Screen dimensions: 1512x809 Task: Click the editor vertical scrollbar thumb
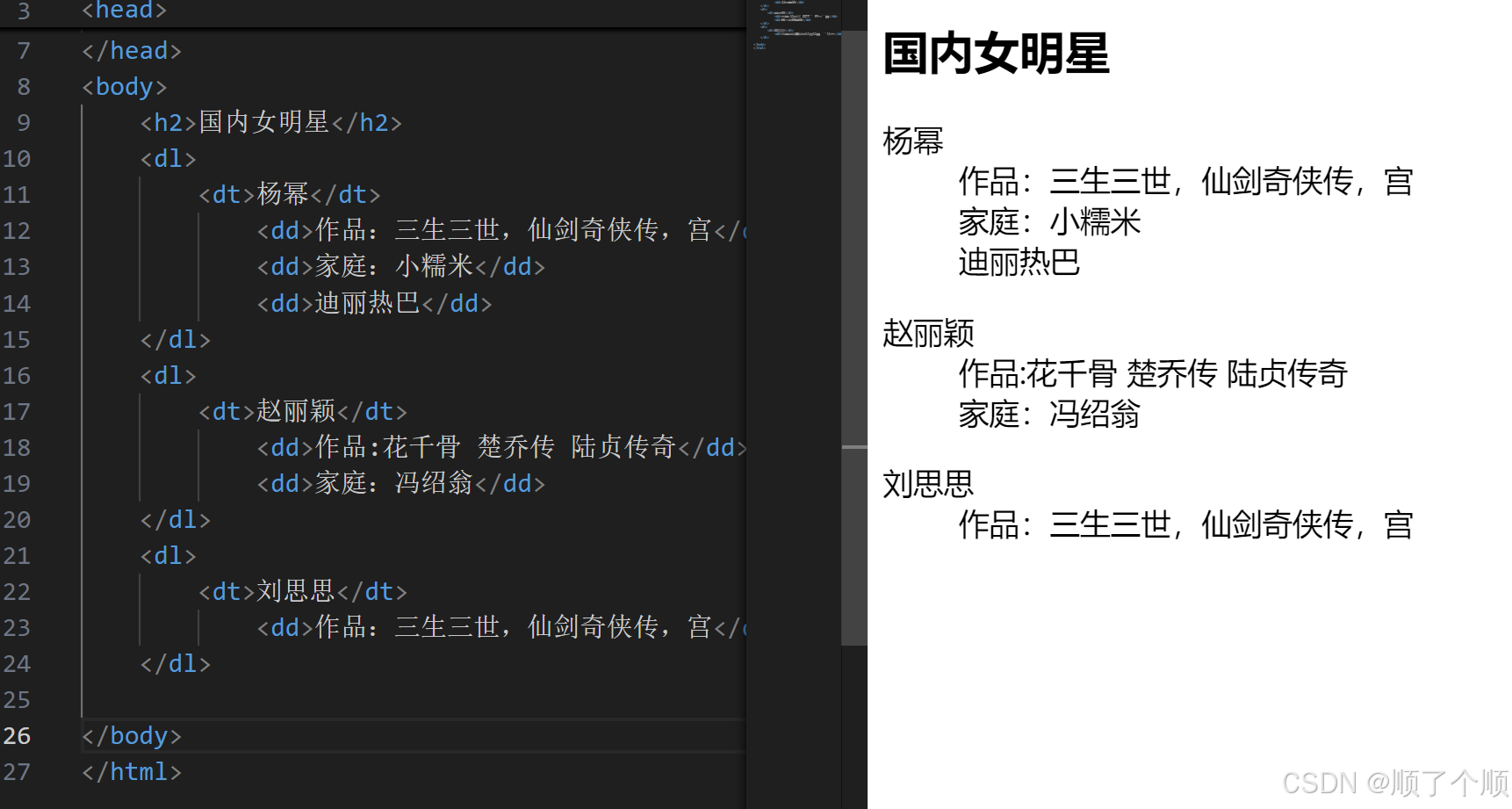click(x=854, y=338)
